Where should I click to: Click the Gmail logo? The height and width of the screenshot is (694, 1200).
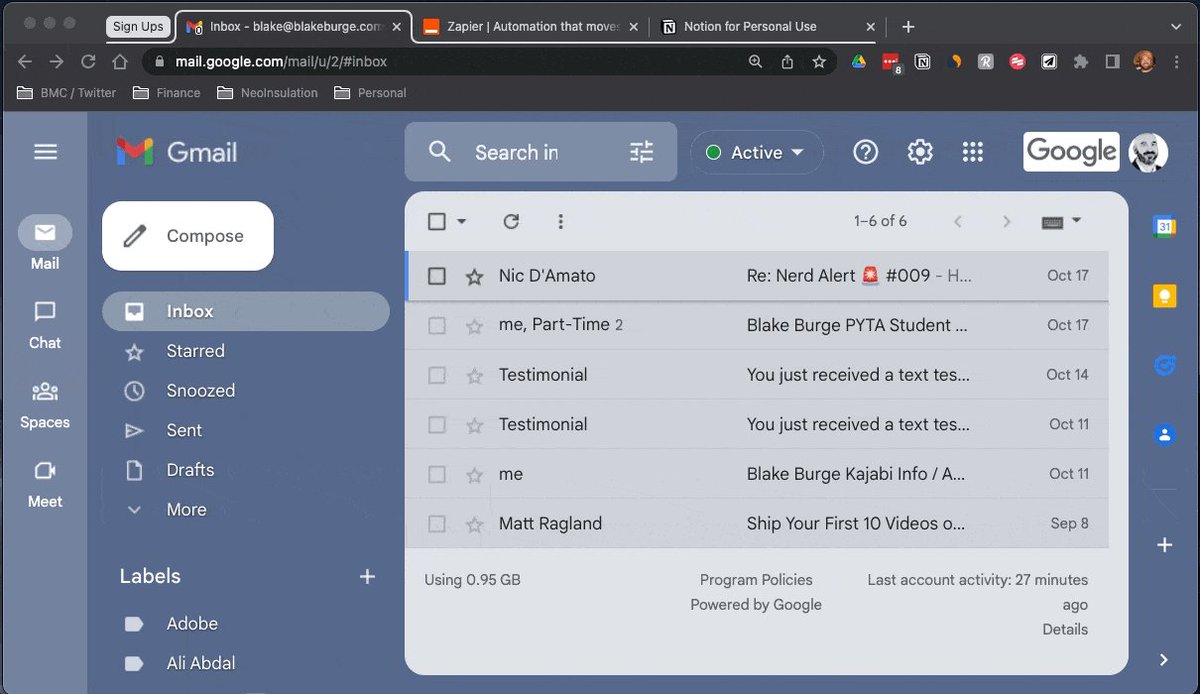click(177, 152)
